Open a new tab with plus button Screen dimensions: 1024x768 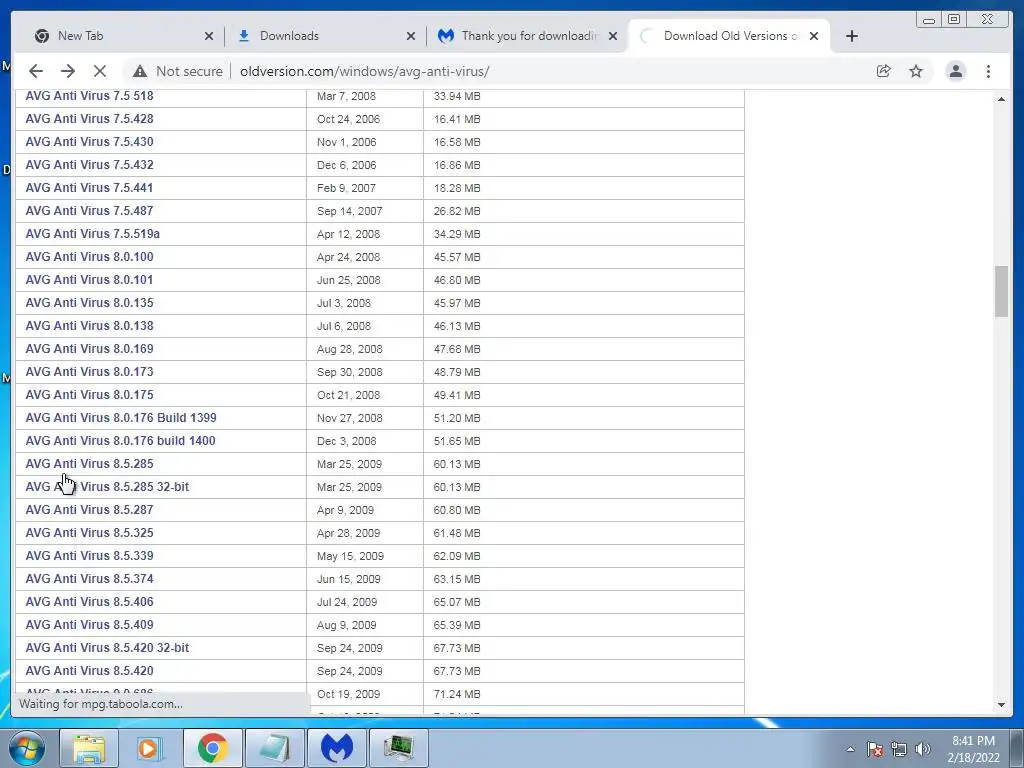point(852,36)
